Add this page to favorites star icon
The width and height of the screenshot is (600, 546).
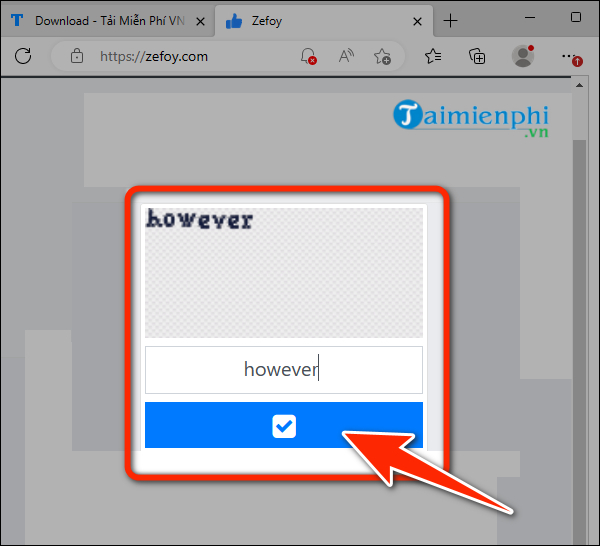coord(382,57)
